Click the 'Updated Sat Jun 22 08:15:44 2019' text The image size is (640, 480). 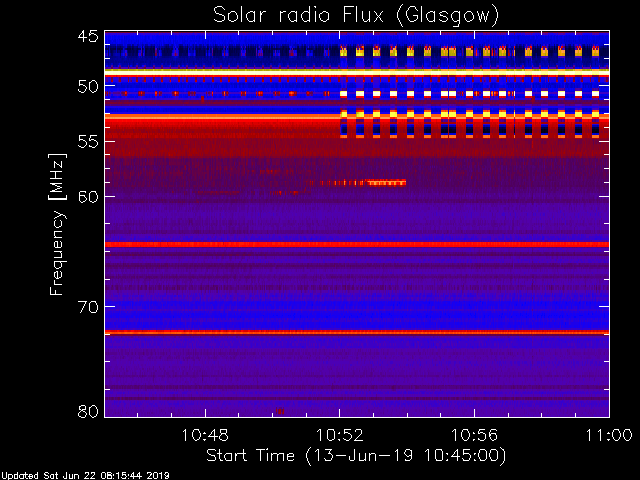[85, 476]
